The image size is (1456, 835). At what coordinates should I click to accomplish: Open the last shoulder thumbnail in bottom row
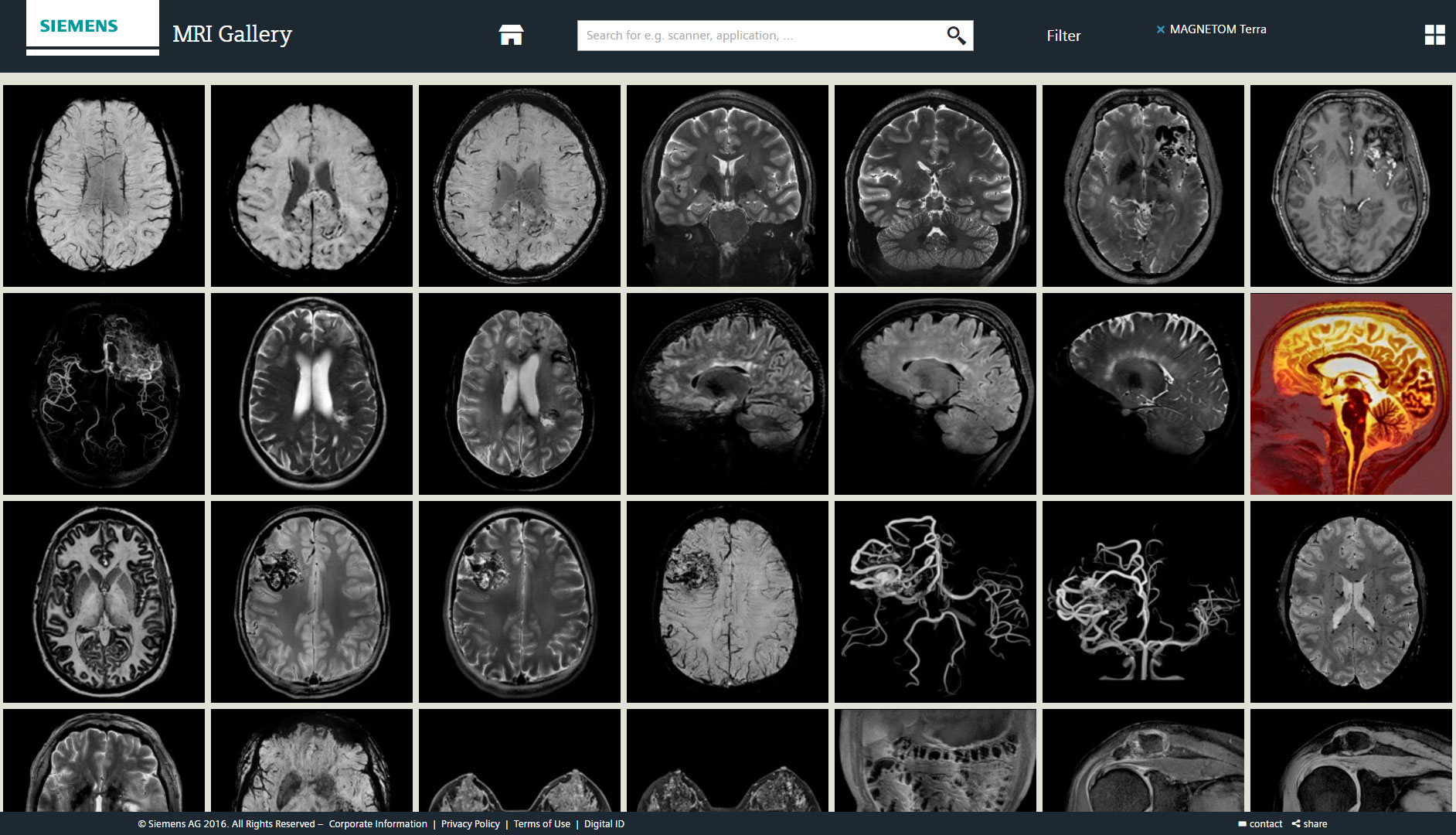pyautogui.click(x=1351, y=760)
